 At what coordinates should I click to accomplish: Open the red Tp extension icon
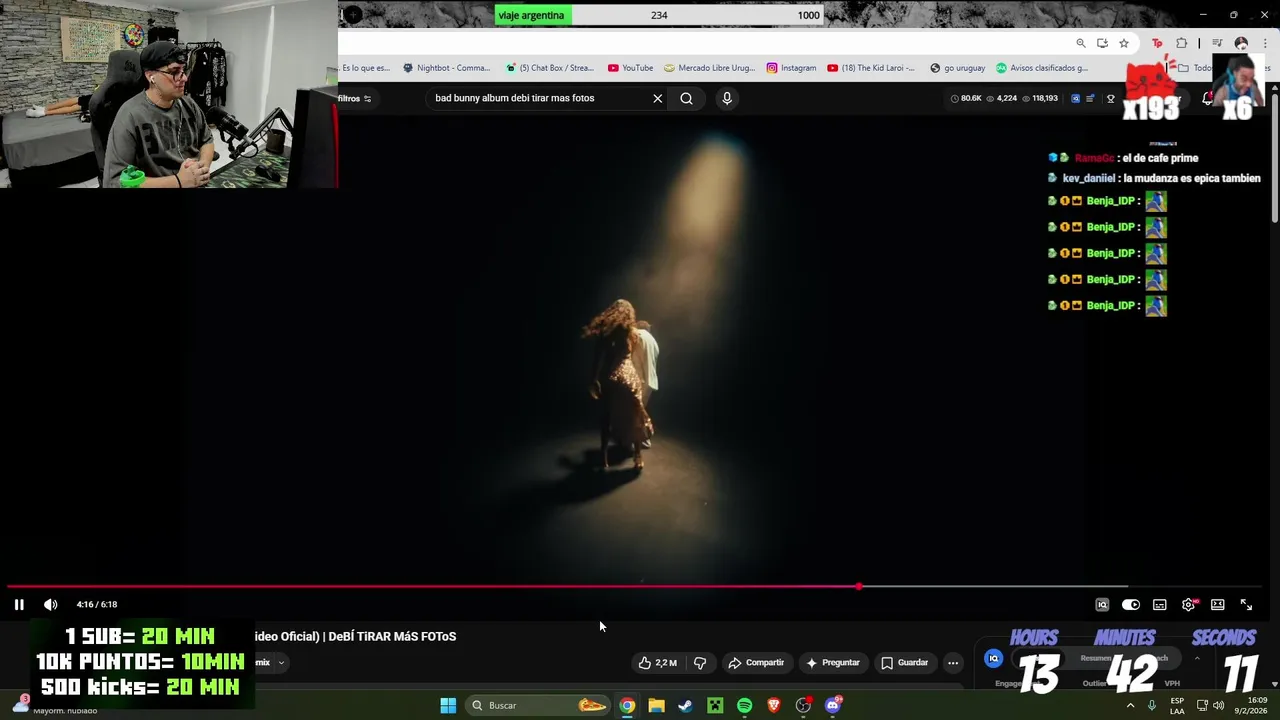click(x=1158, y=43)
